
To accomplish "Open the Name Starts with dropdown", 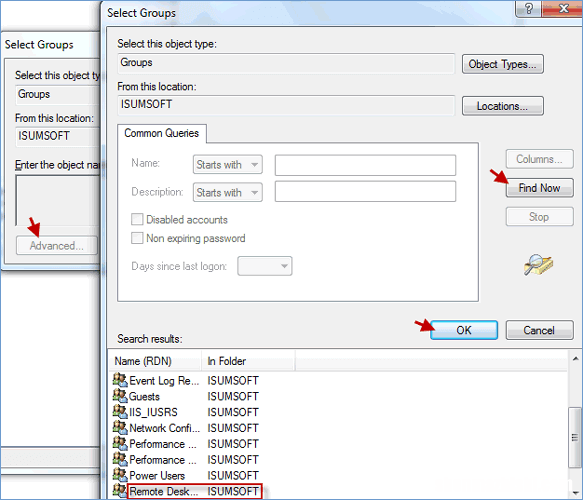I will click(x=228, y=164).
